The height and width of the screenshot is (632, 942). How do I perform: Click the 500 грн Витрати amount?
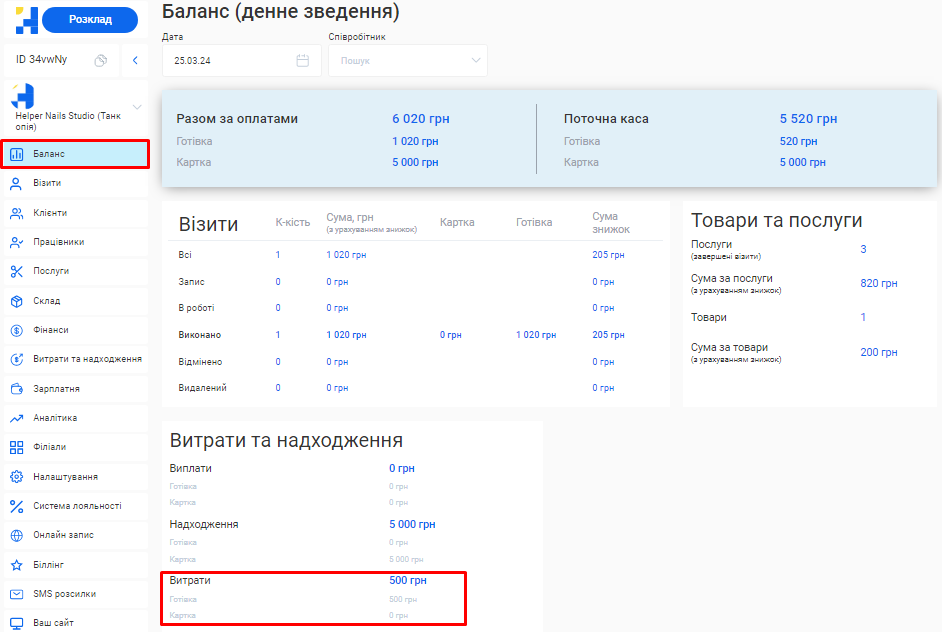pos(407,580)
